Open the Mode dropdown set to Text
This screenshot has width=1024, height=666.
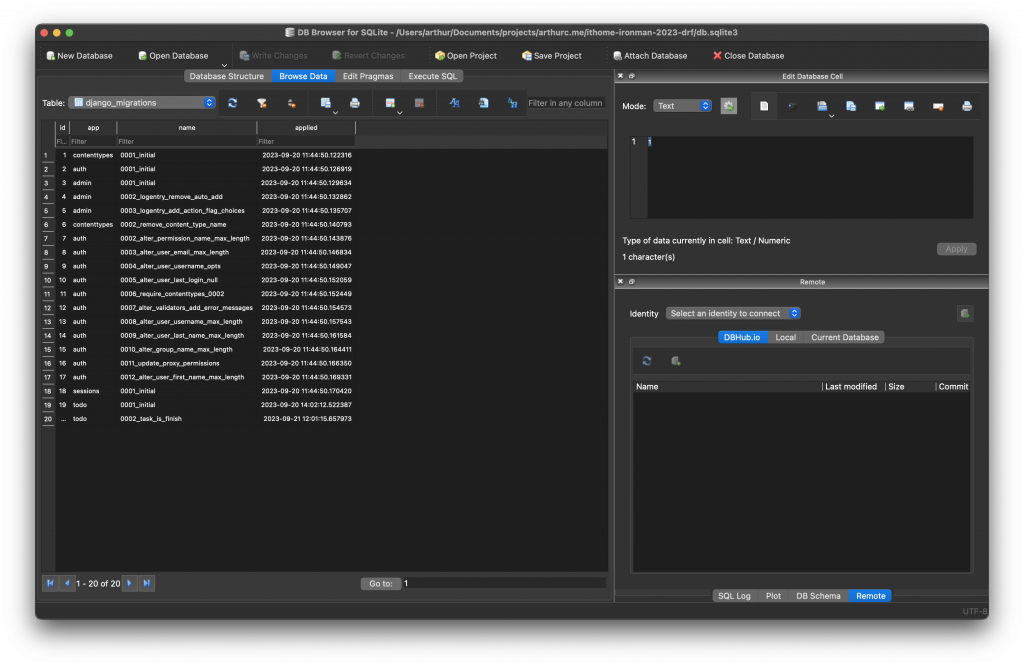682,106
